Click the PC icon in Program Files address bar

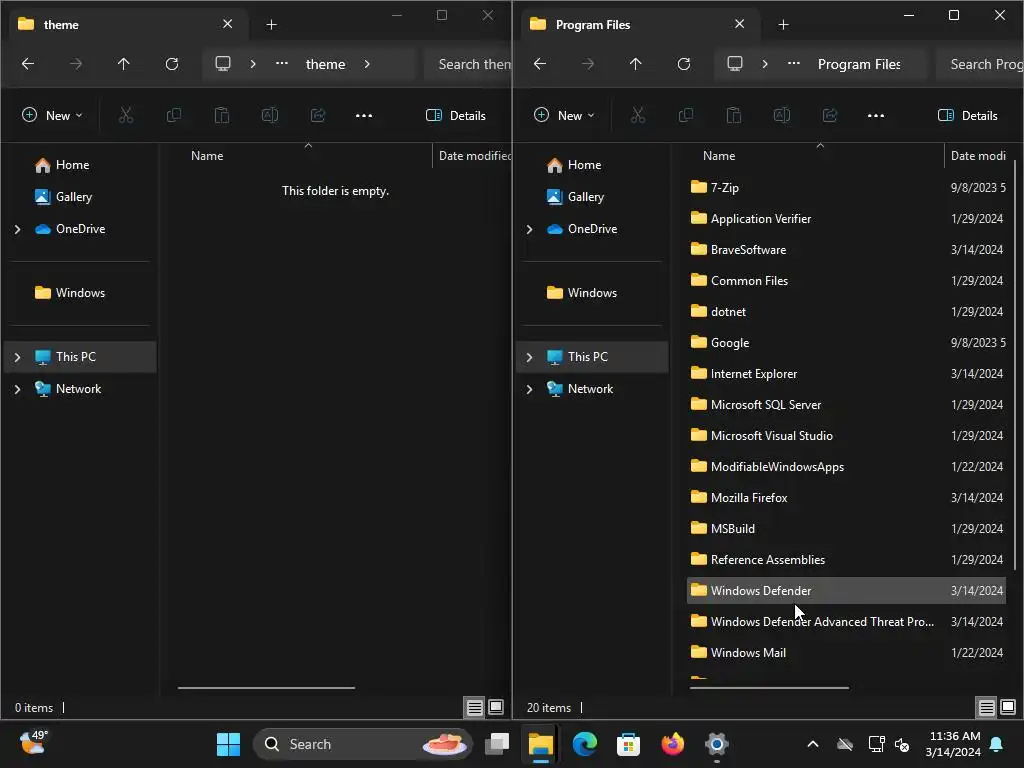[735, 64]
